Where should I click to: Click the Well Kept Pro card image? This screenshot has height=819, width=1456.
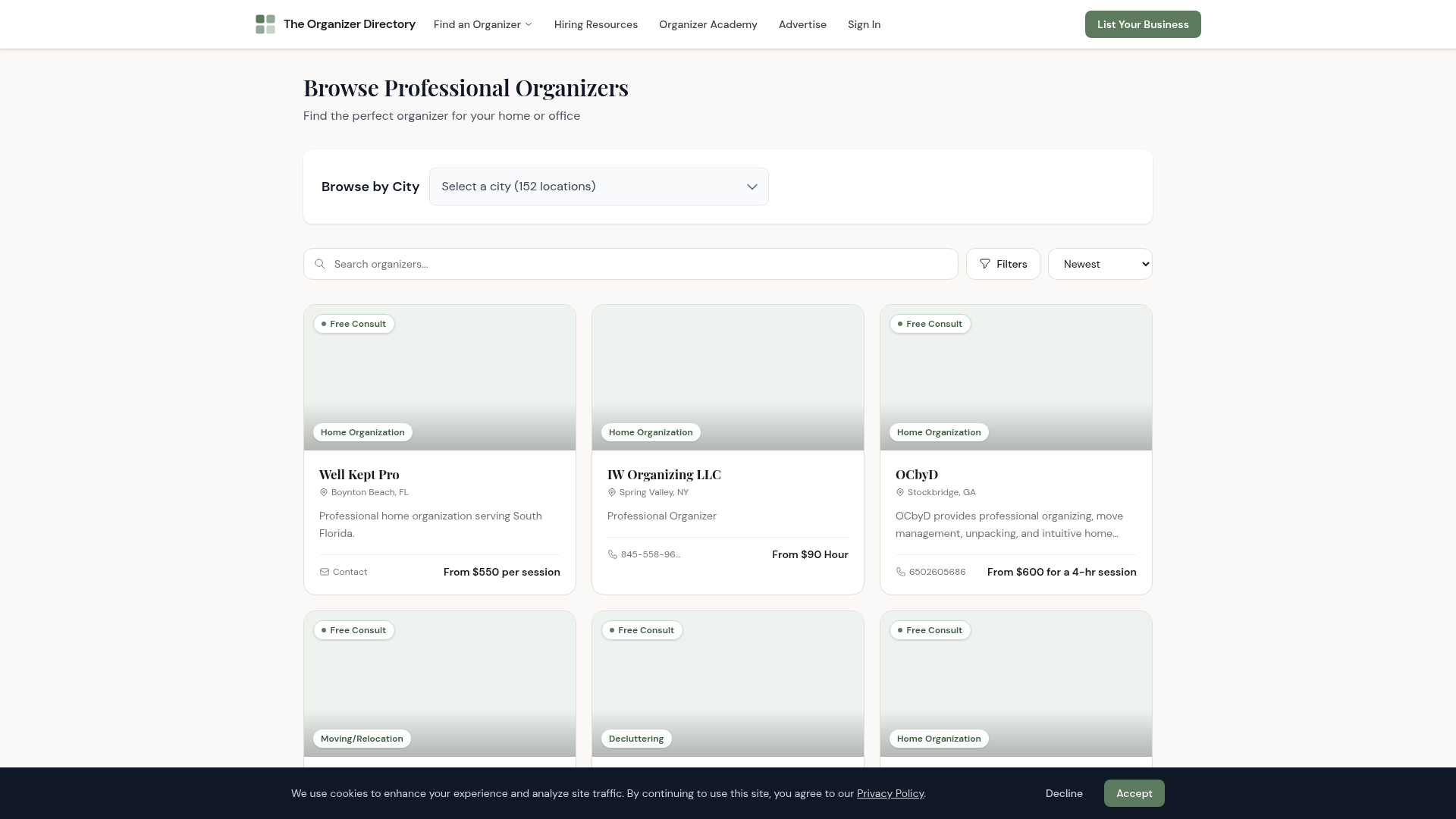(x=440, y=378)
